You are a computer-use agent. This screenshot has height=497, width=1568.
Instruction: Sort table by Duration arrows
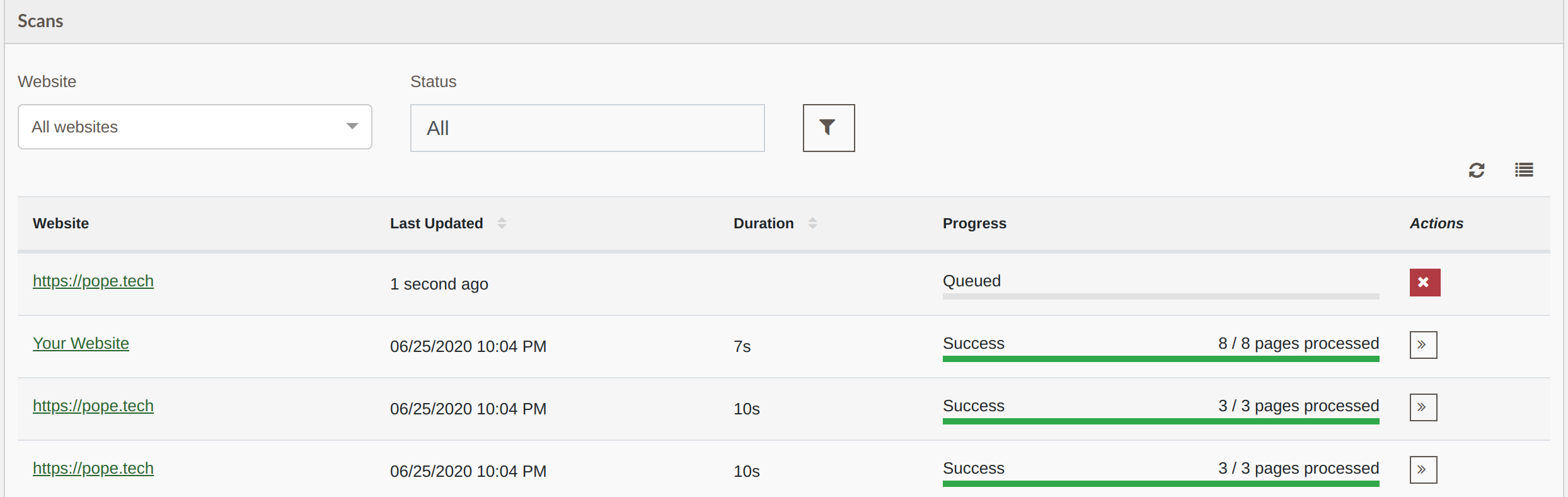[812, 223]
